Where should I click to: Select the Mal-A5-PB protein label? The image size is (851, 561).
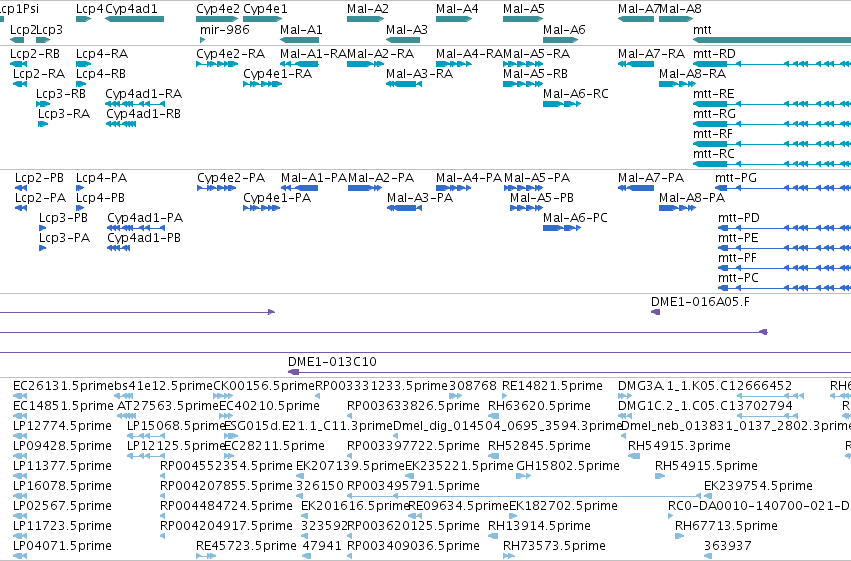click(542, 198)
